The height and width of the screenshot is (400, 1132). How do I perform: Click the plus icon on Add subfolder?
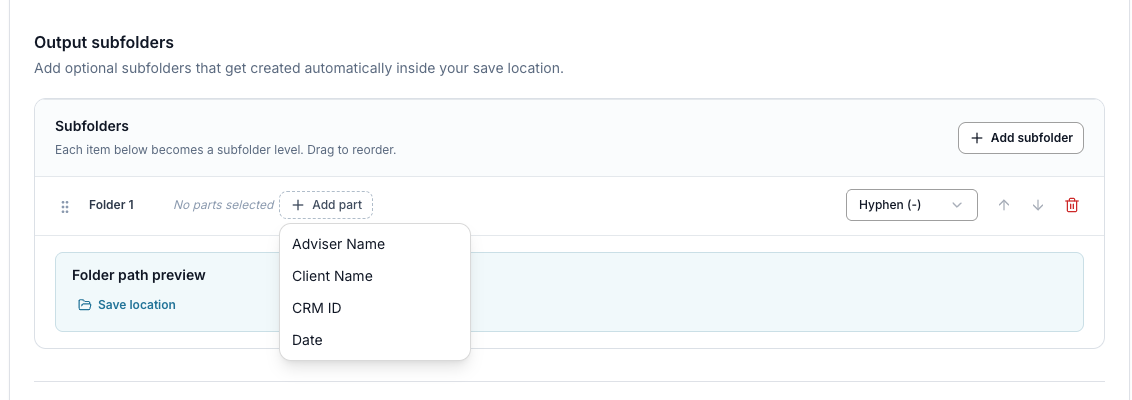(977, 138)
